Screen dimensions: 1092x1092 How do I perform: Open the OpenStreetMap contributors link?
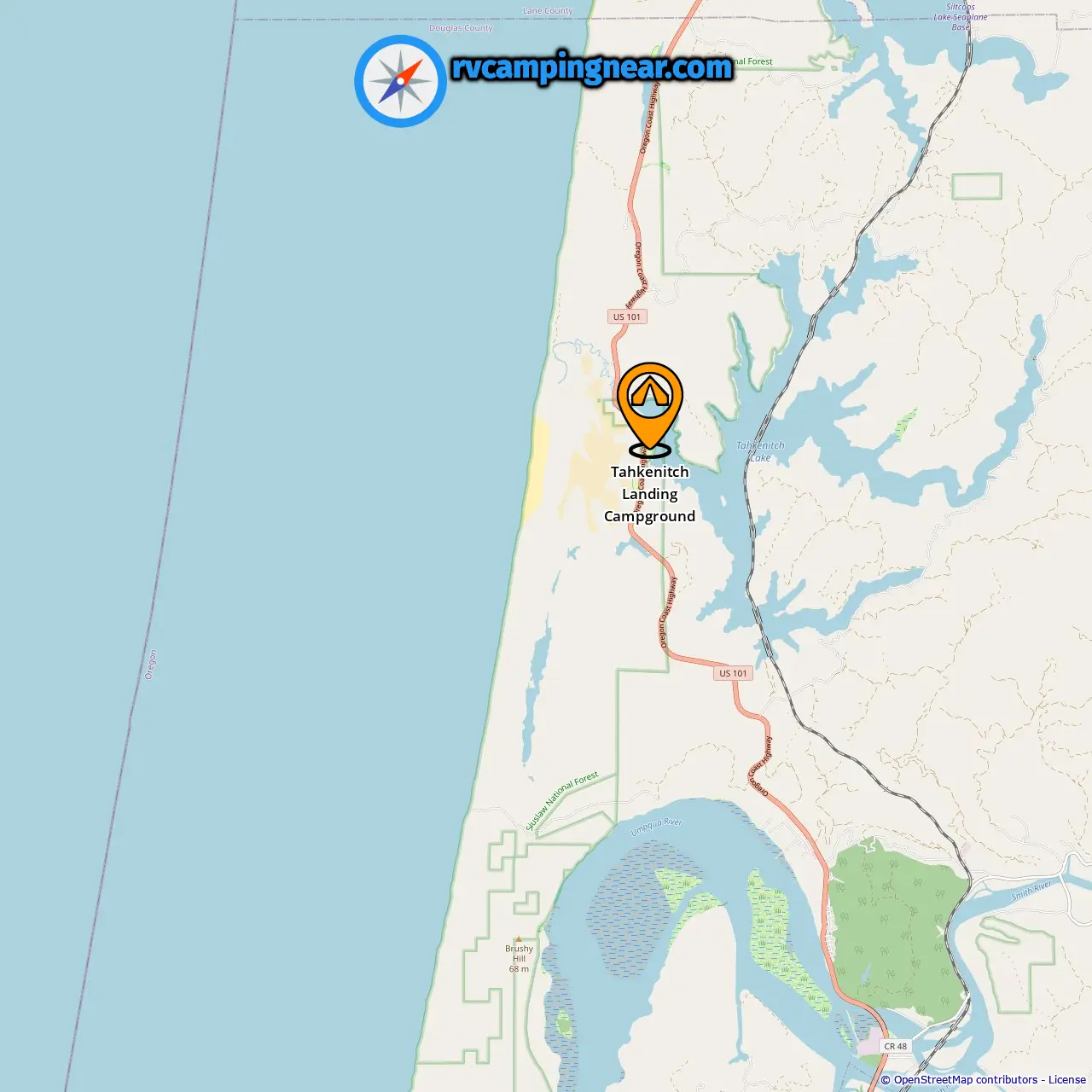[966, 1080]
